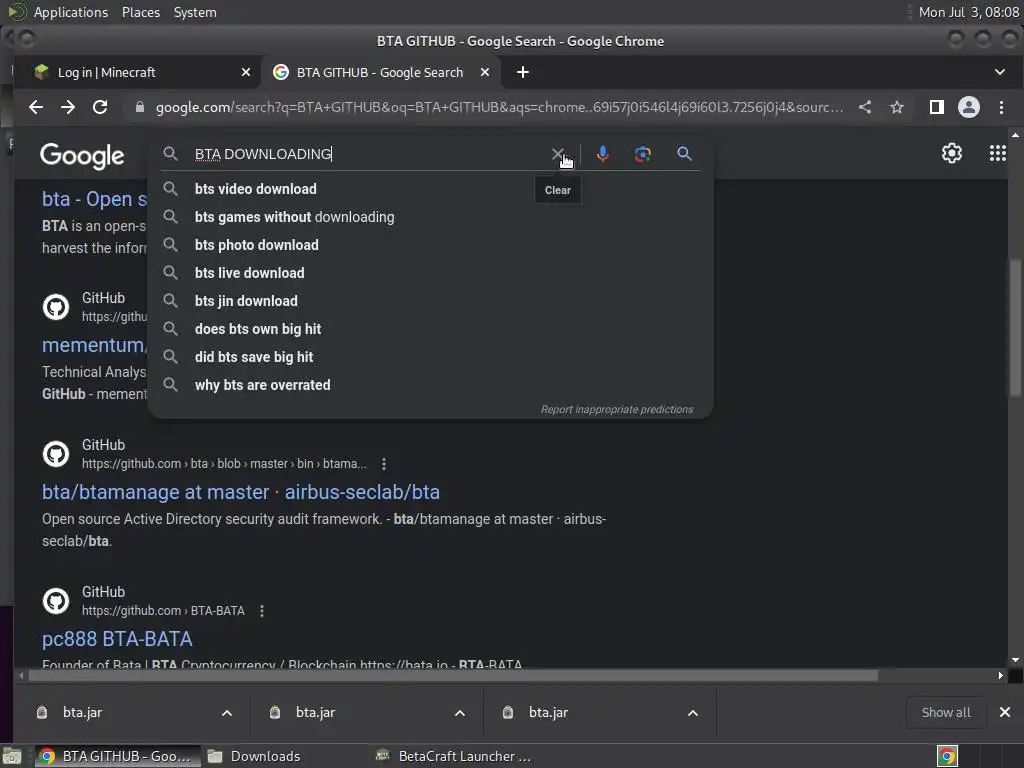Image resolution: width=1024 pixels, height=768 pixels.
Task: Open the Applications menu
Action: (x=71, y=12)
